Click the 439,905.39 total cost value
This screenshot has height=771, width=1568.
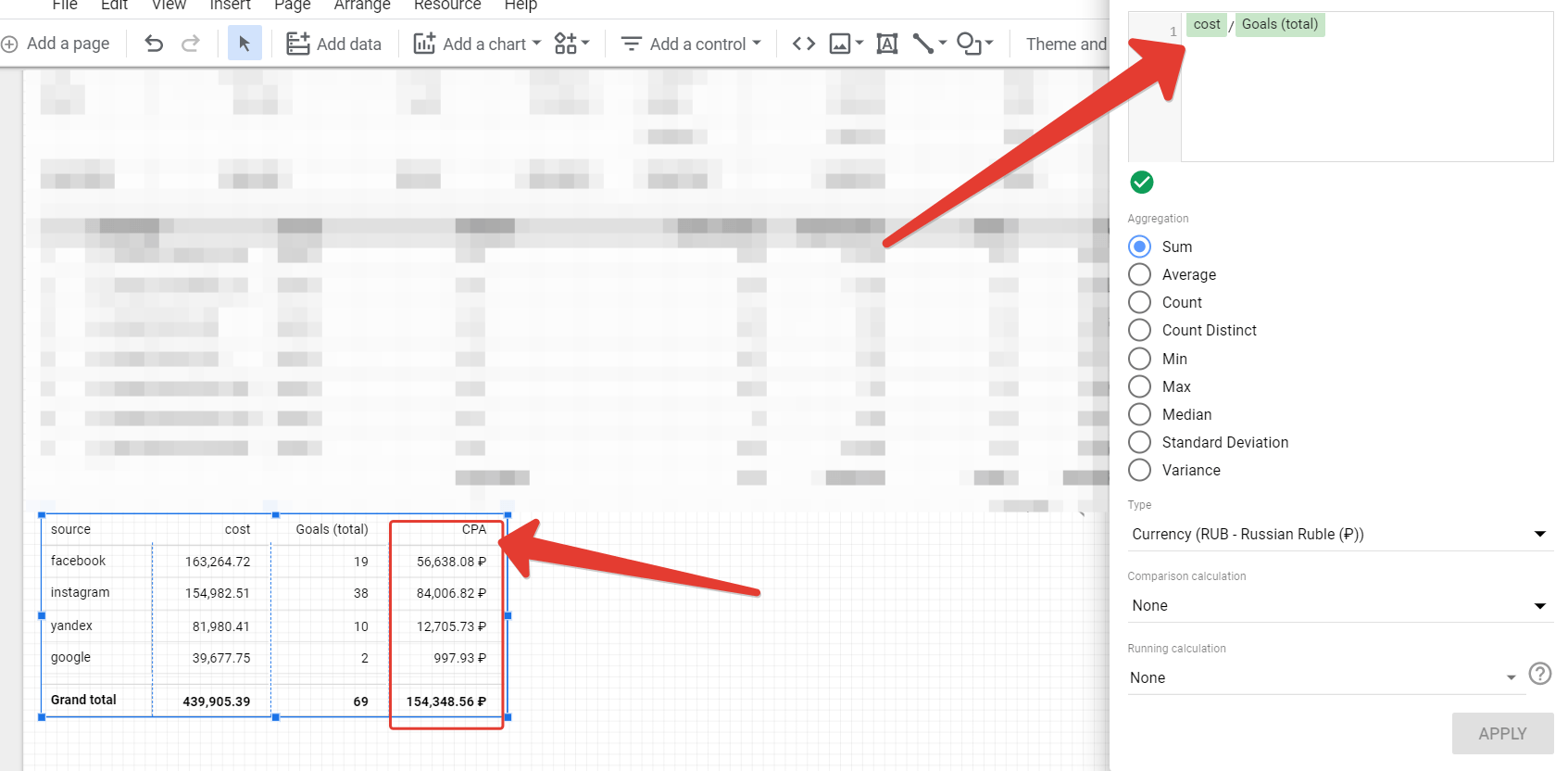coord(217,701)
